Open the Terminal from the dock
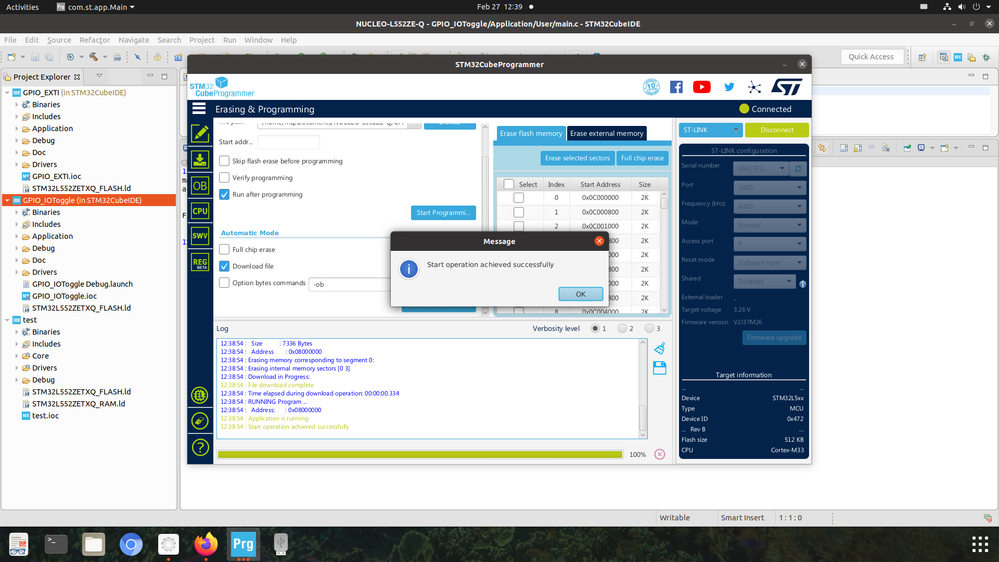The image size is (999, 562). pyautogui.click(x=56, y=544)
